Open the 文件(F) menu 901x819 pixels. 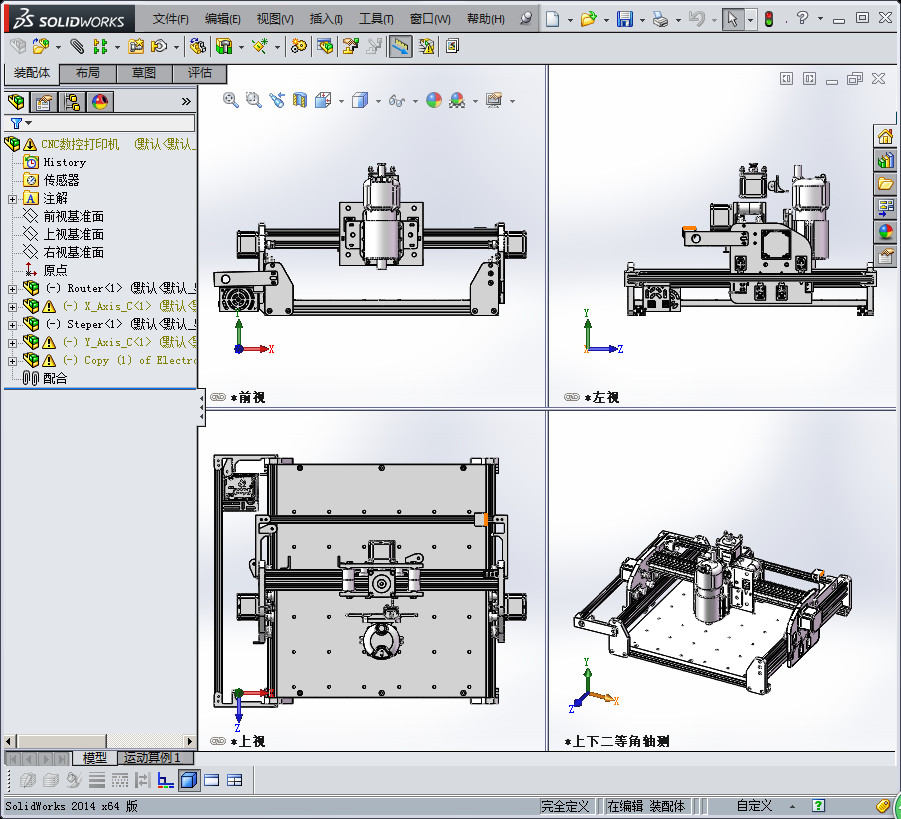171,19
